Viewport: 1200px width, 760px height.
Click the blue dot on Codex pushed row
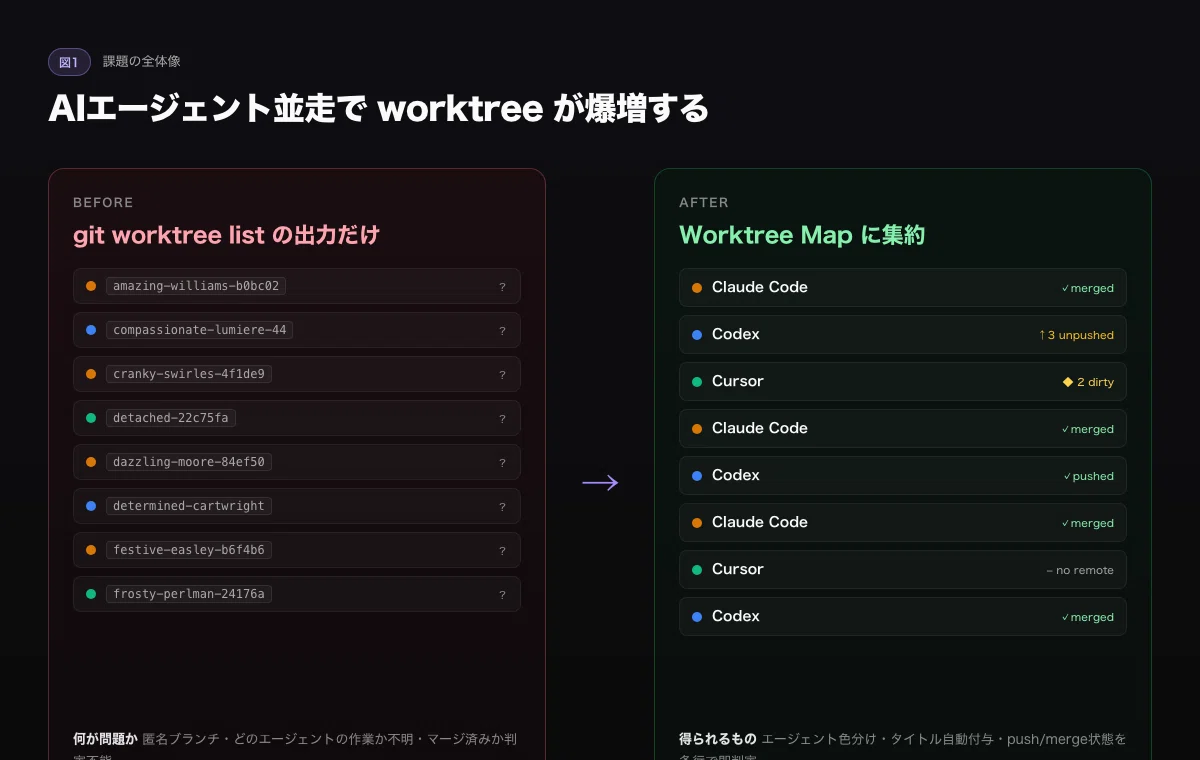point(697,476)
